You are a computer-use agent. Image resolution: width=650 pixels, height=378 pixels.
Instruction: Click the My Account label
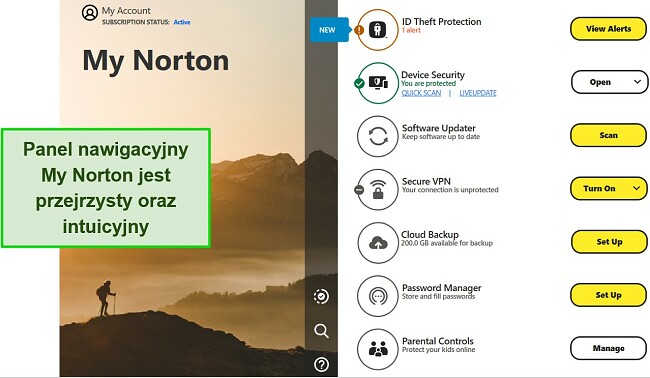[x=126, y=11]
